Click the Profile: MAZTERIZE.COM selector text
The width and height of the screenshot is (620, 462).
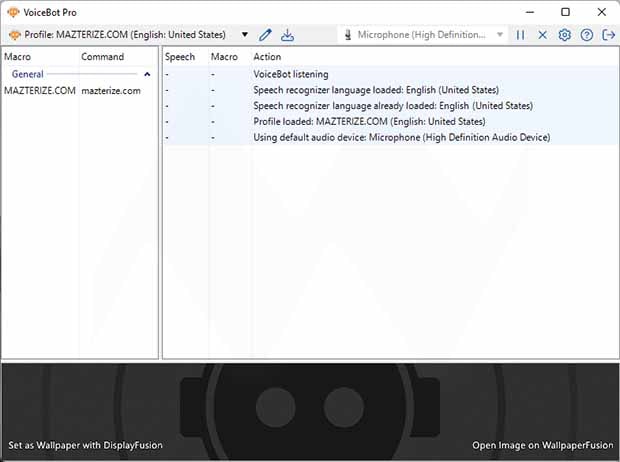point(125,35)
